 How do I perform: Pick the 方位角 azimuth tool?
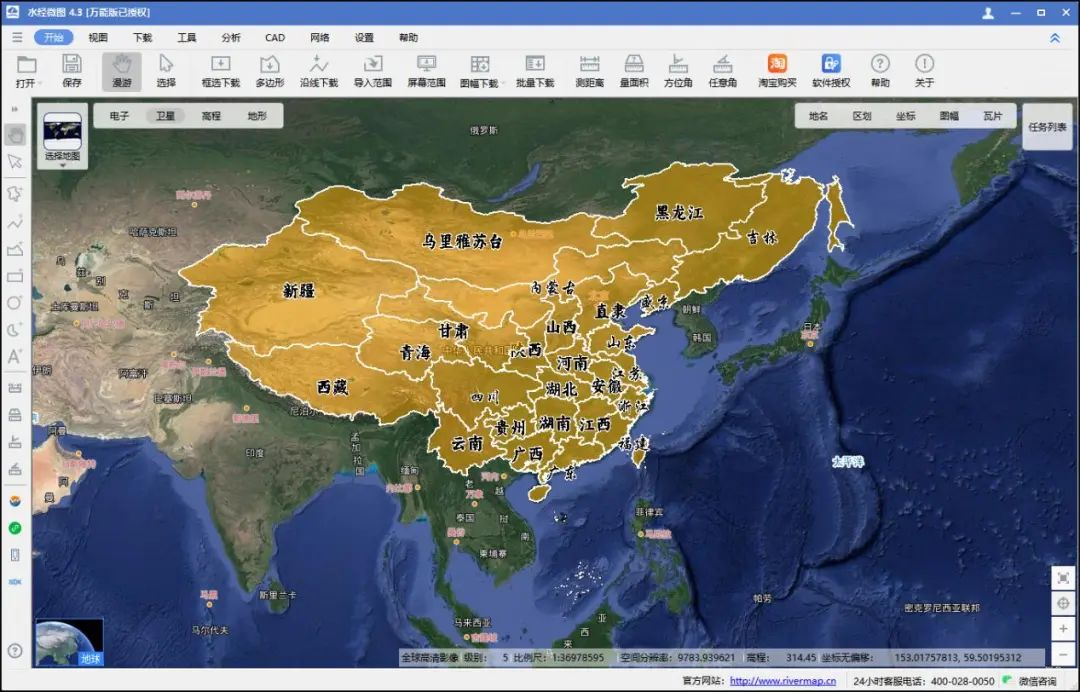point(678,72)
